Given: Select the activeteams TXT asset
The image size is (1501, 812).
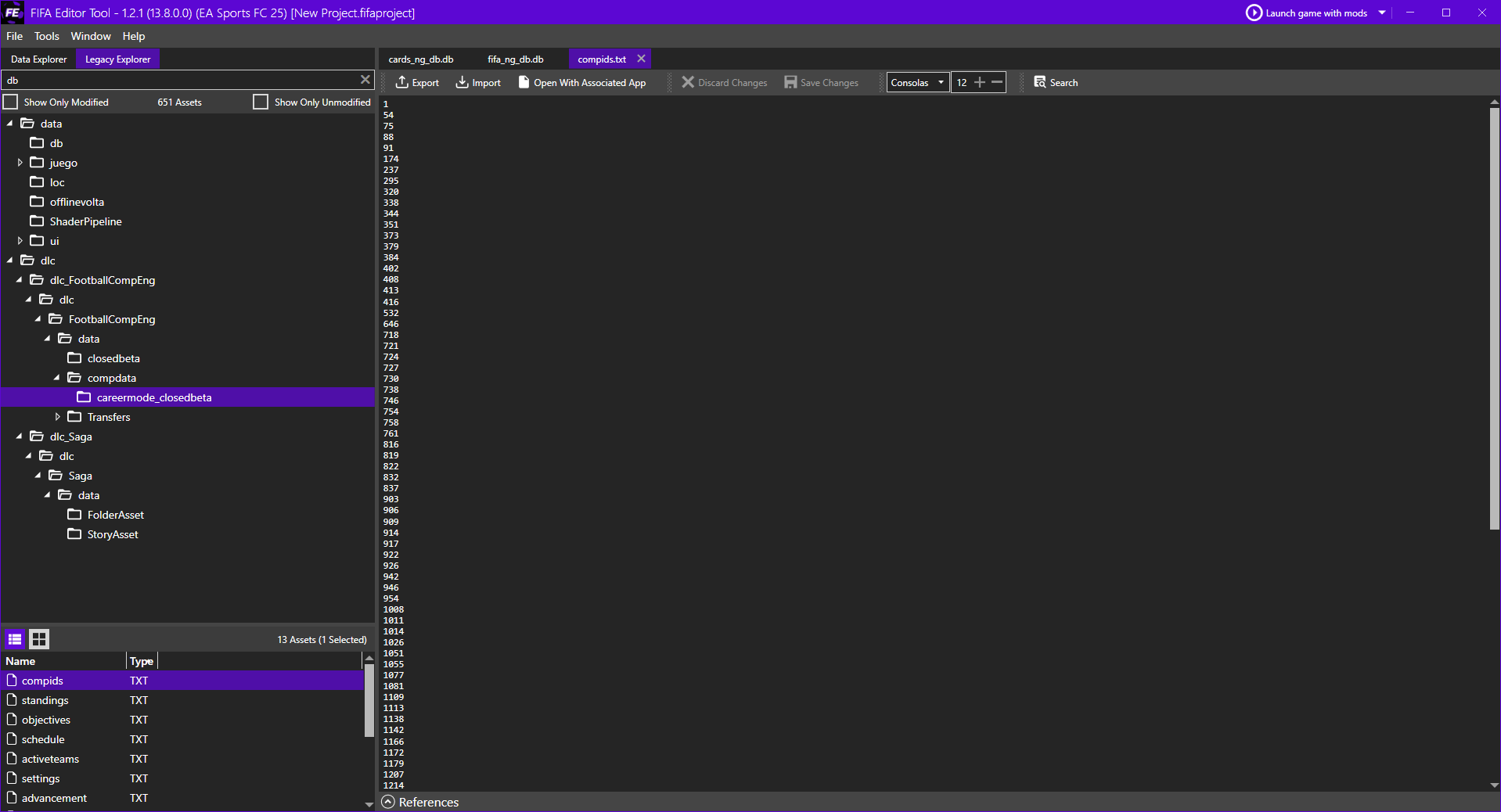Looking at the screenshot, I should pyautogui.click(x=182, y=758).
